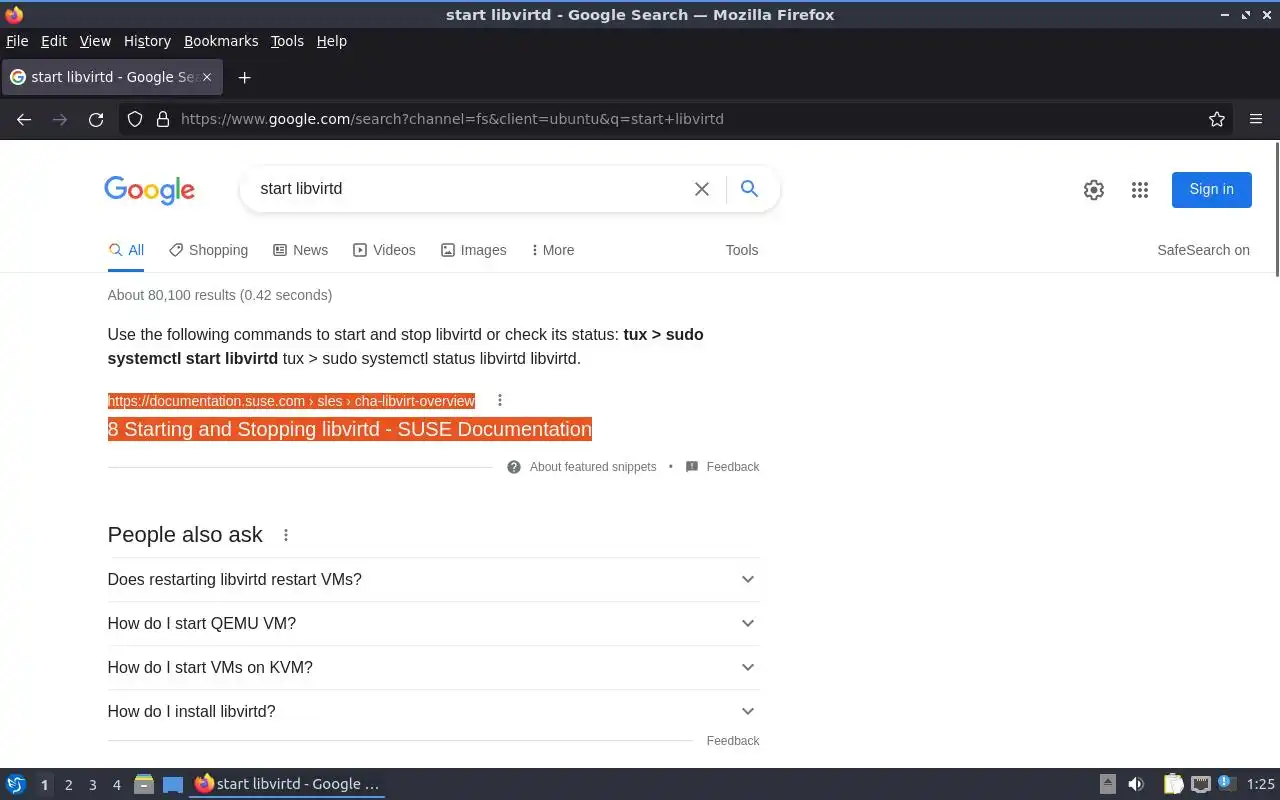Click the show desktop taskbar icon
The height and width of the screenshot is (800, 1280).
pyautogui.click(x=173, y=784)
